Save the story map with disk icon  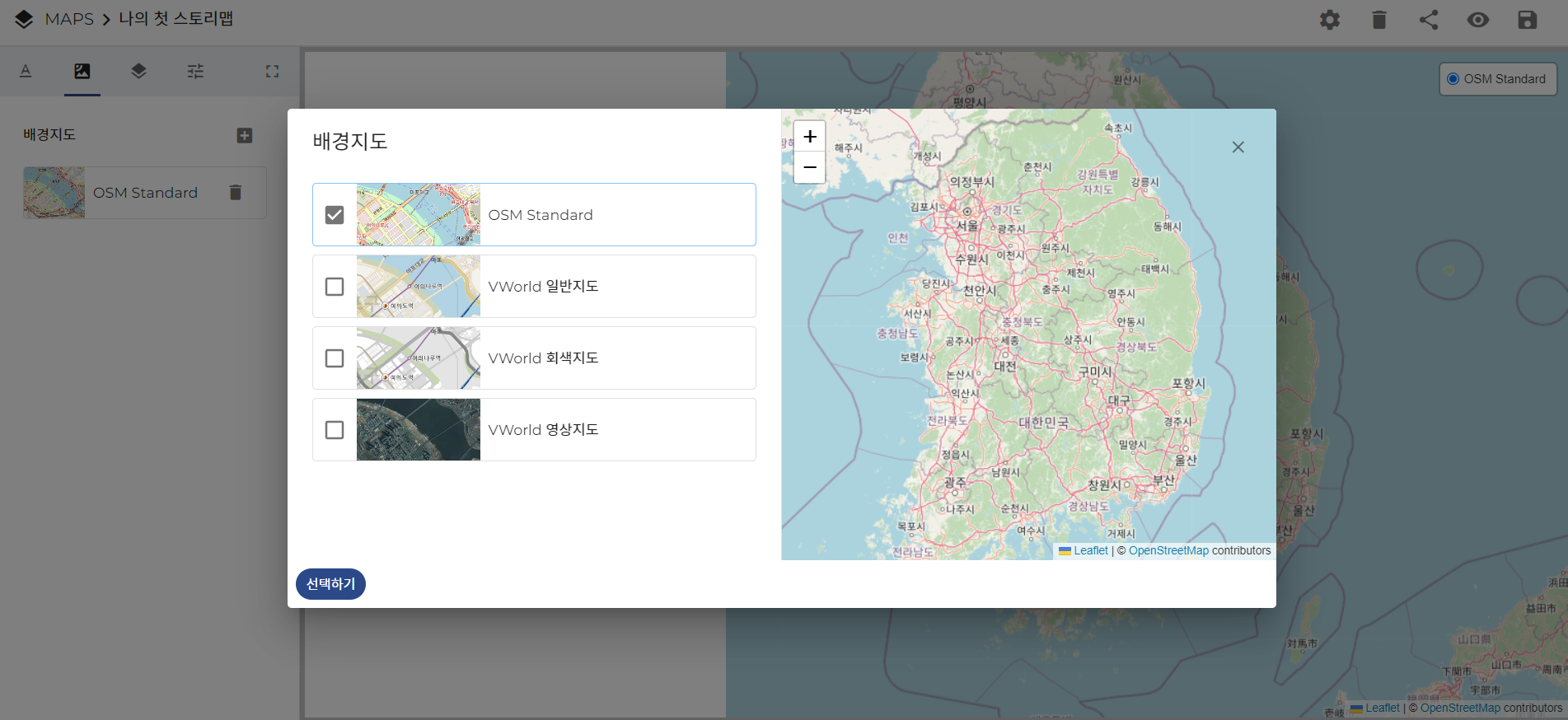click(1527, 20)
